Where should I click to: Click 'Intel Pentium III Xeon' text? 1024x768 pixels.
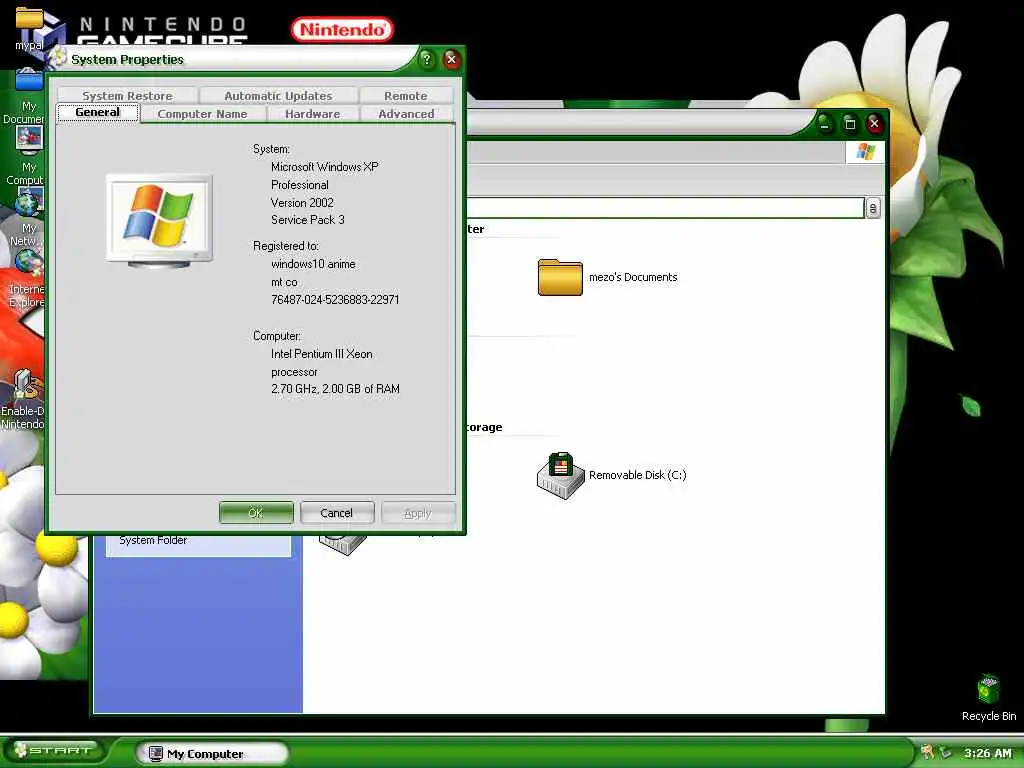(322, 354)
